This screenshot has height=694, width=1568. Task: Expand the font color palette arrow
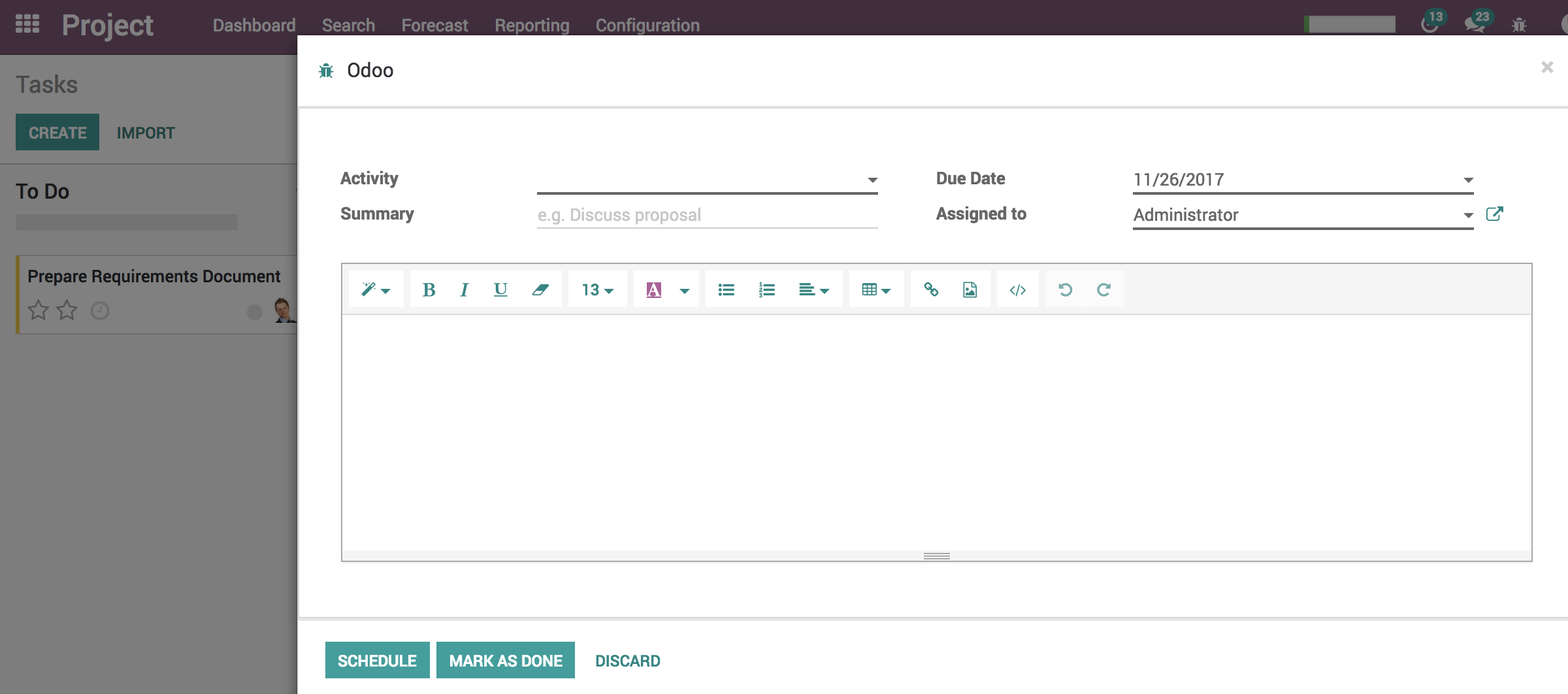[685, 290]
